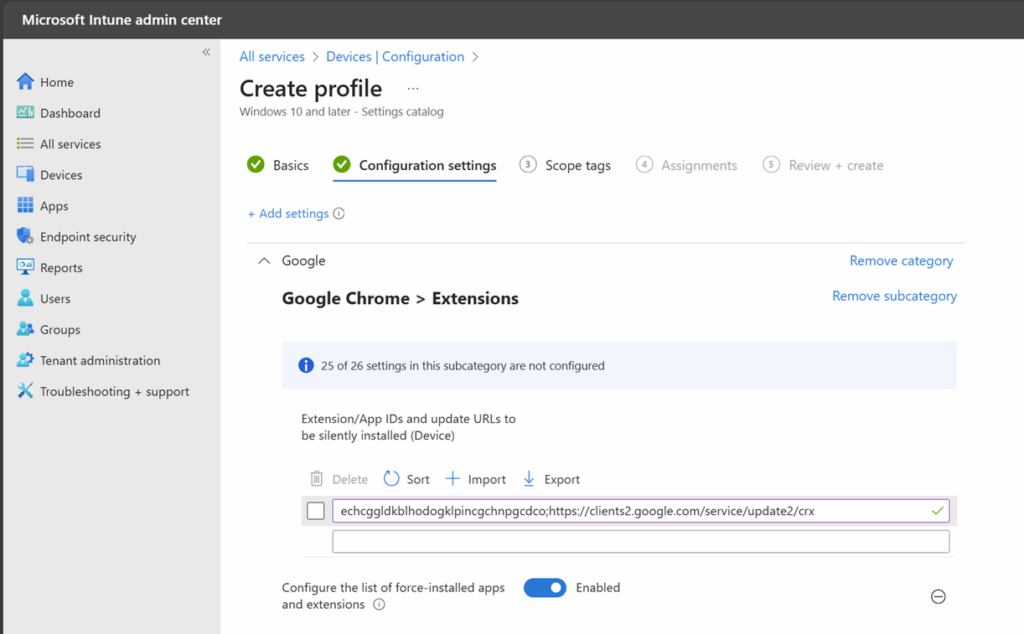The width and height of the screenshot is (1024, 634).
Task: Click the 'Windows 10 and later - Settings catalog' subtitle
Action: coord(342,112)
